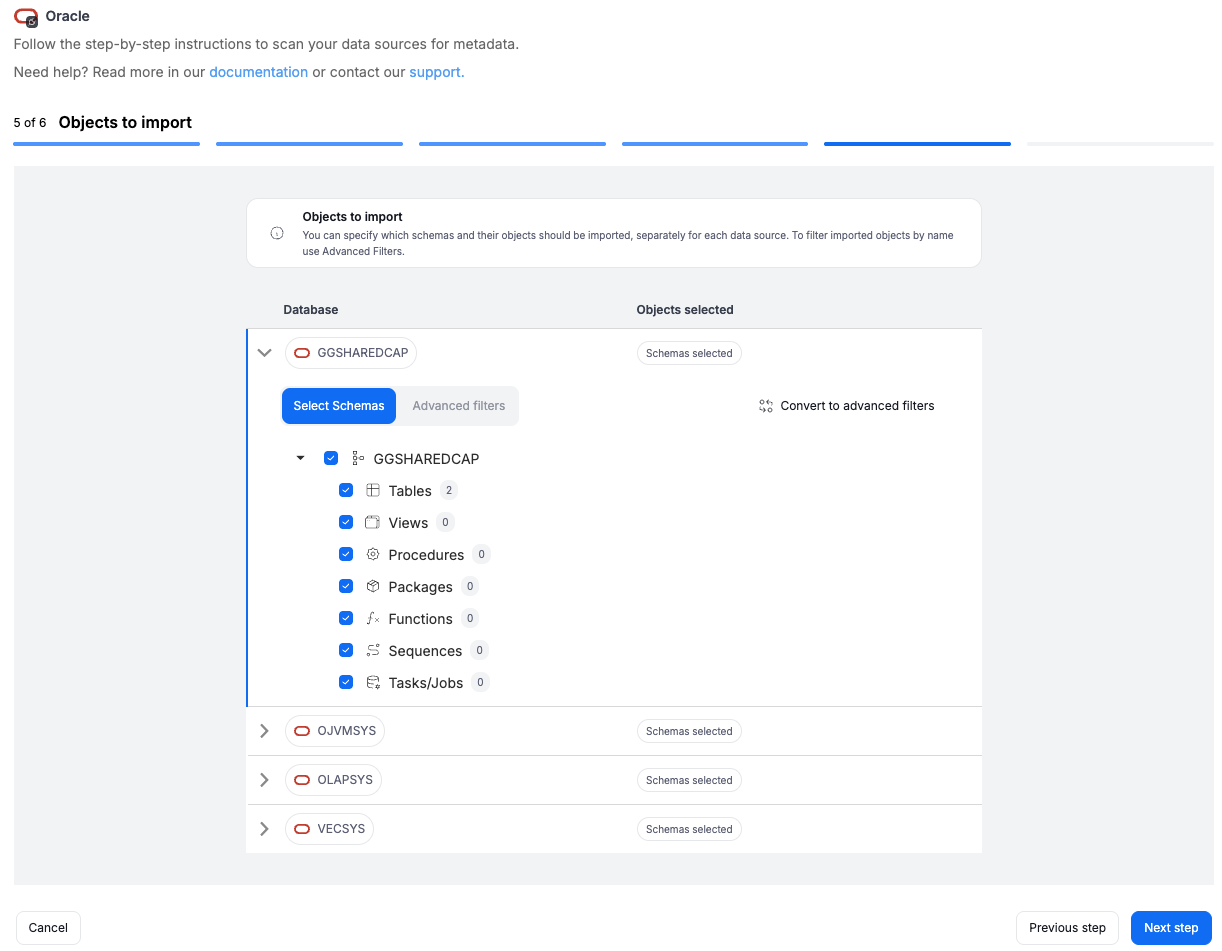Click the OLAPSYS Schemas selected badge
1222x951 pixels.
[689, 780]
